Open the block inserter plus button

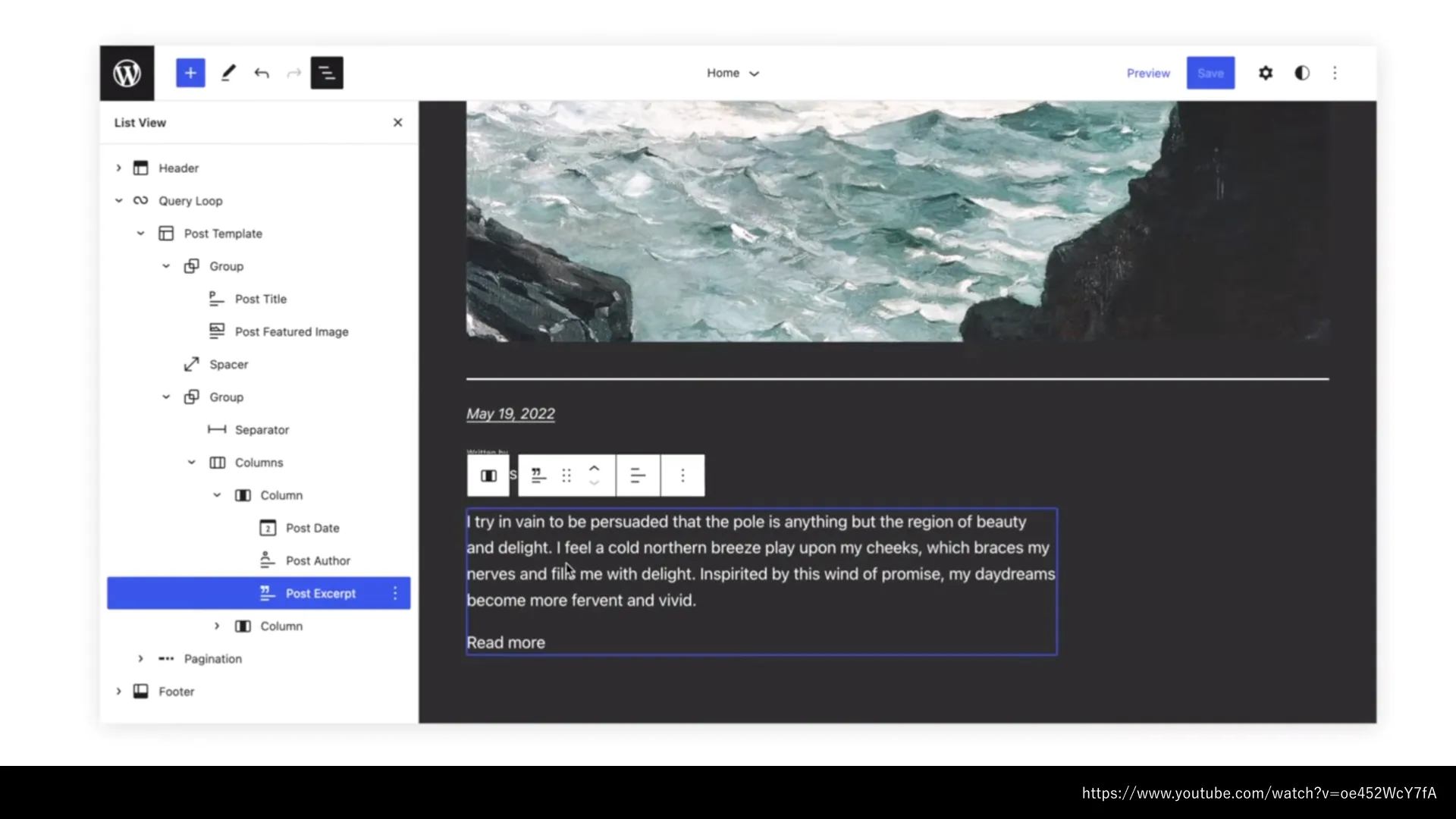190,73
